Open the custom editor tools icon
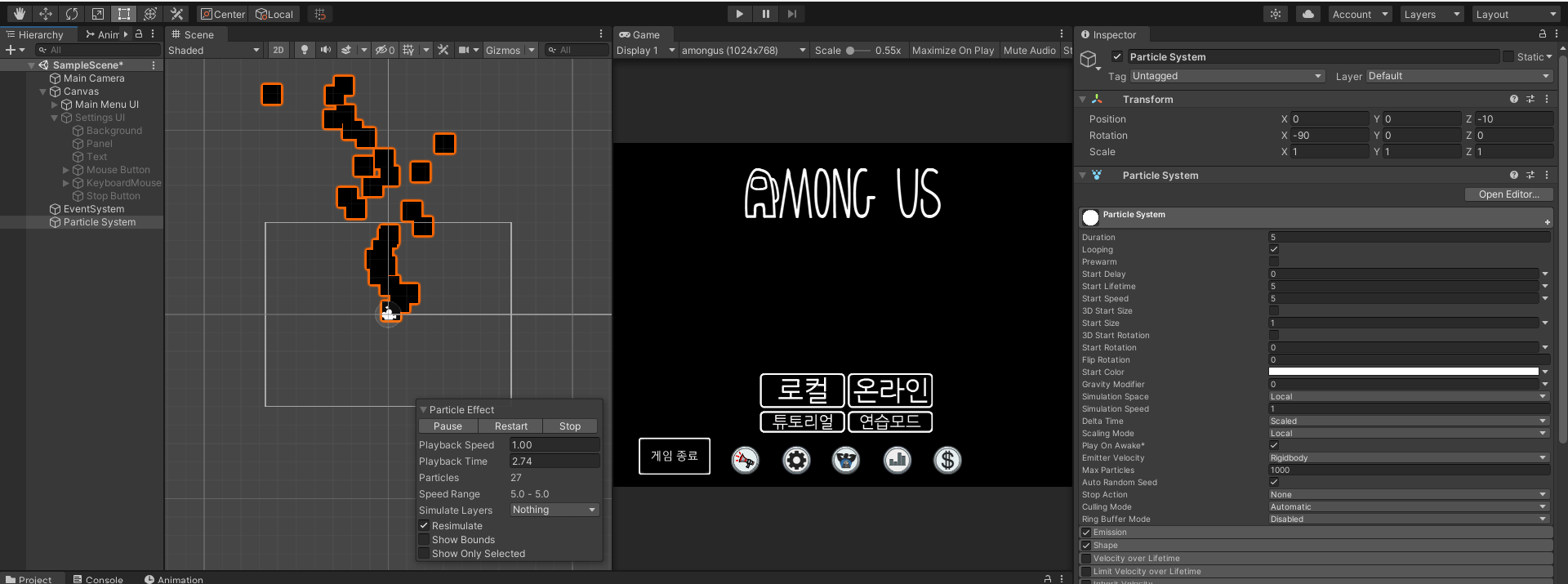The width and height of the screenshot is (1568, 584). [x=176, y=14]
